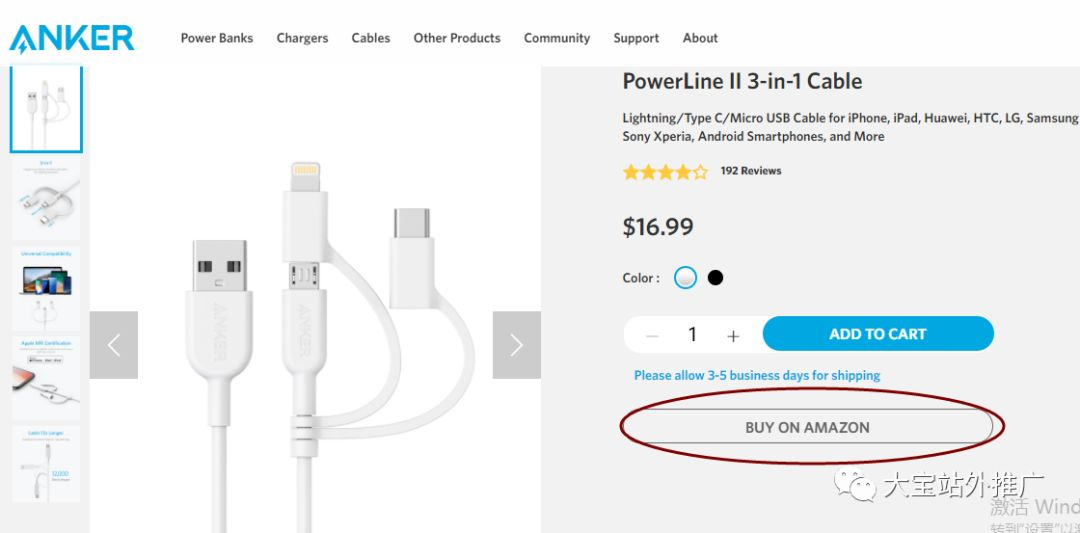1080x533 pixels.
Task: Select the black color option
Action: tap(715, 278)
